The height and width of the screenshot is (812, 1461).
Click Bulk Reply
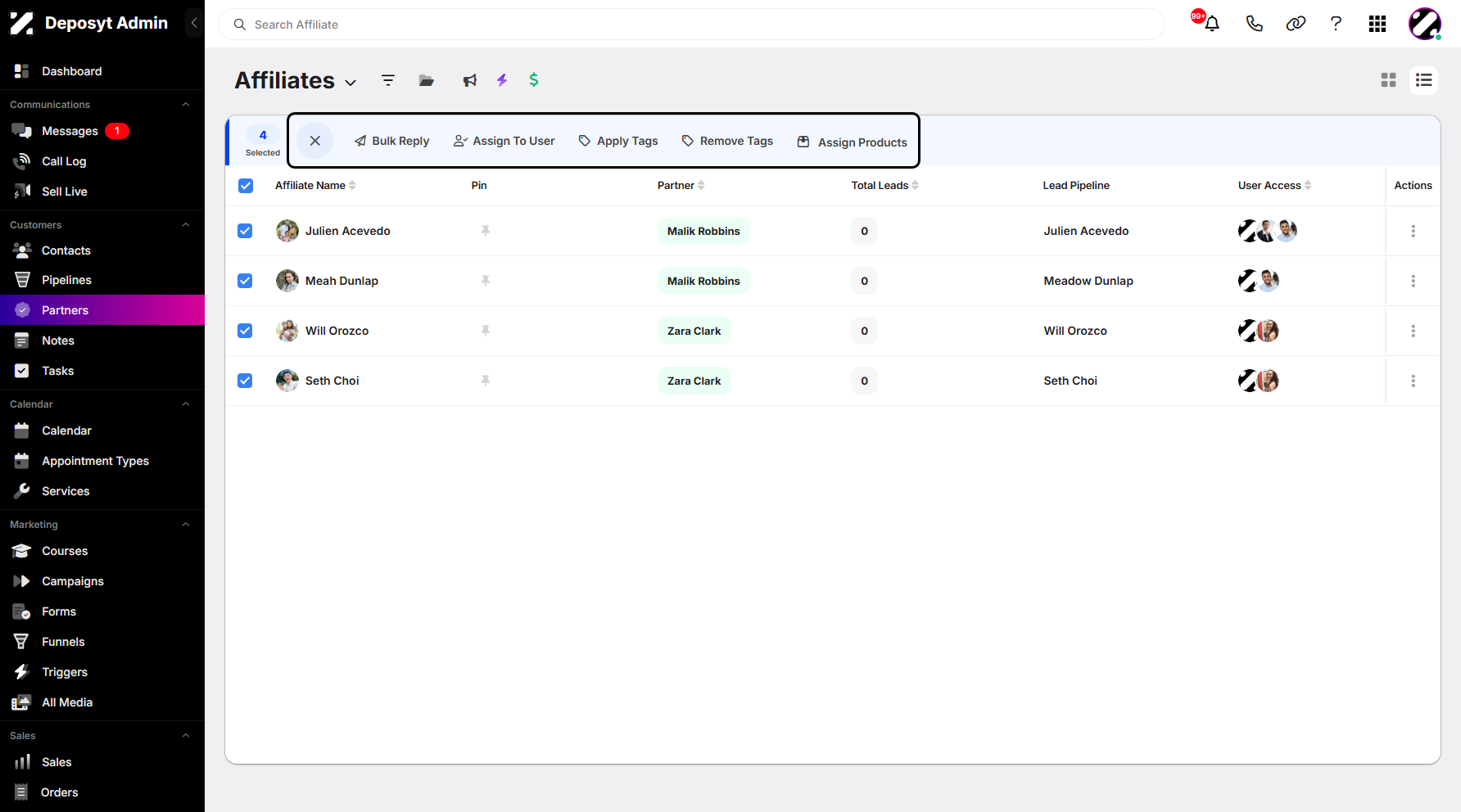tap(391, 141)
